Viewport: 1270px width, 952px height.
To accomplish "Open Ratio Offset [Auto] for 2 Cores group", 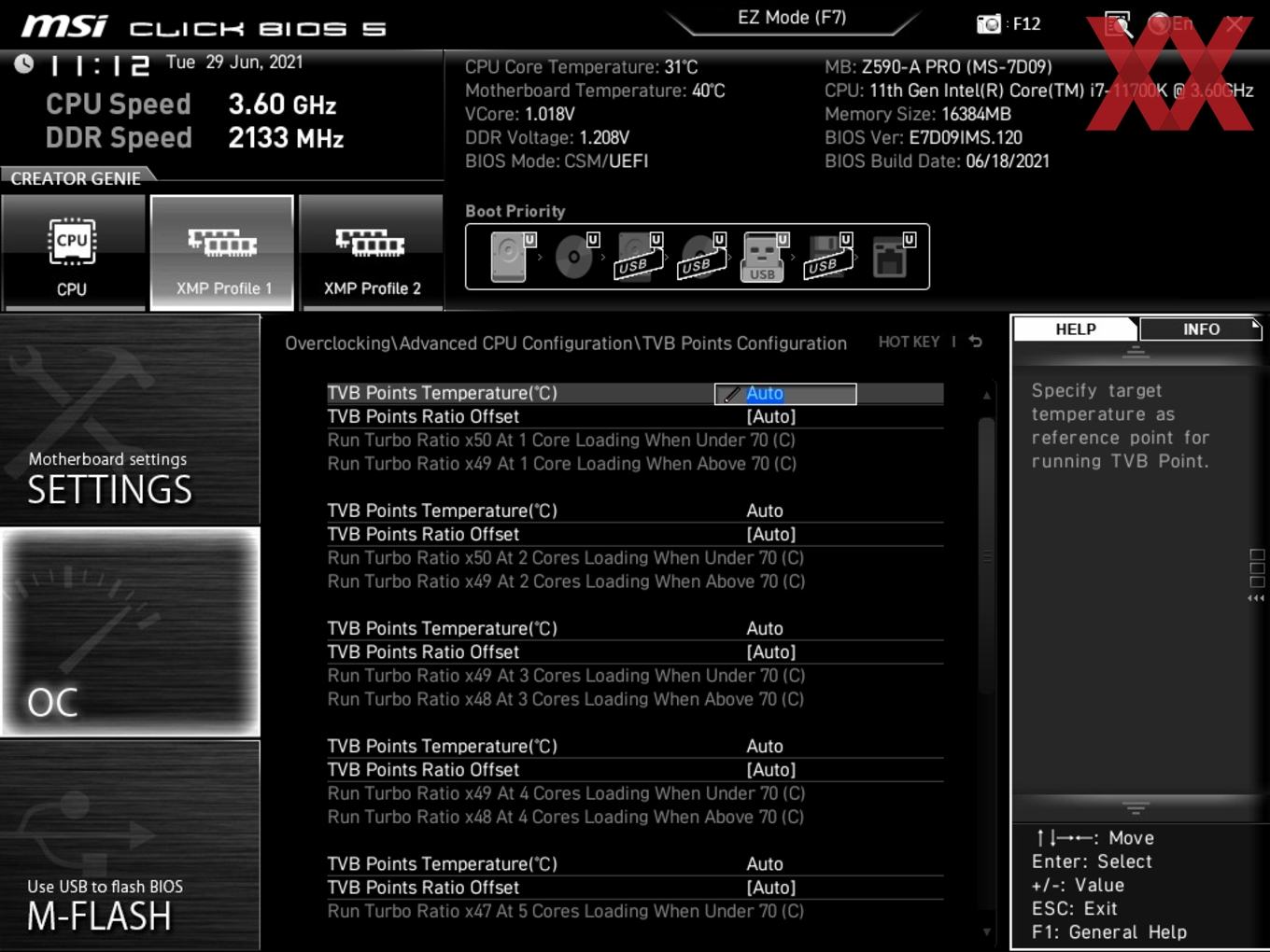I will [x=771, y=534].
